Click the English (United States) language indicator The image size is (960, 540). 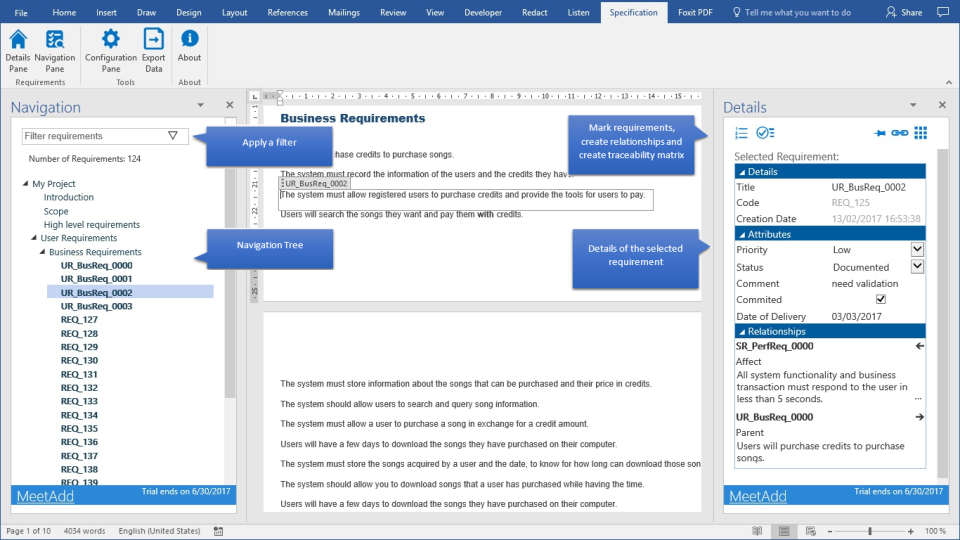(159, 531)
